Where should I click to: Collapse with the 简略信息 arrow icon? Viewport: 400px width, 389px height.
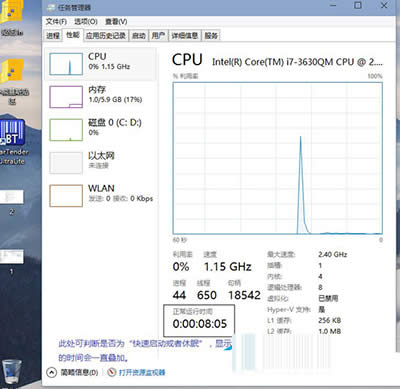[x=51, y=372]
